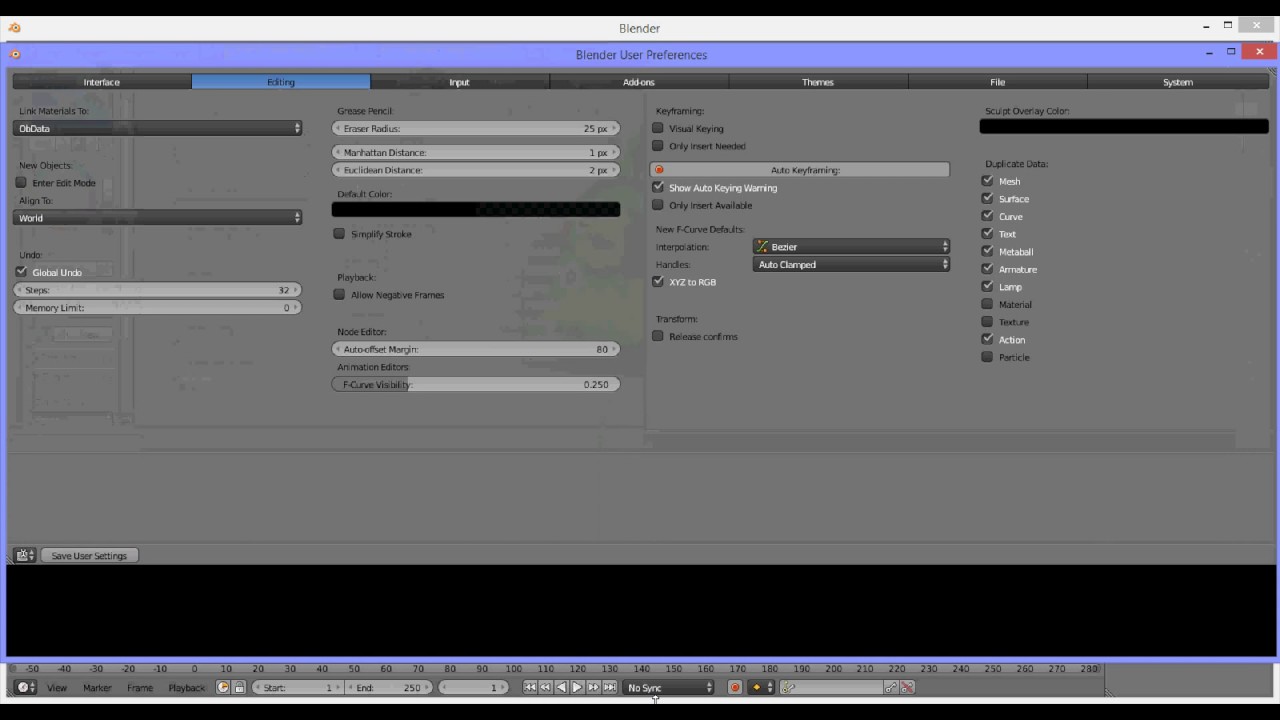1280x720 pixels.
Task: Click the Grease Pencil Default Color swatch
Action: pyautogui.click(x=476, y=210)
